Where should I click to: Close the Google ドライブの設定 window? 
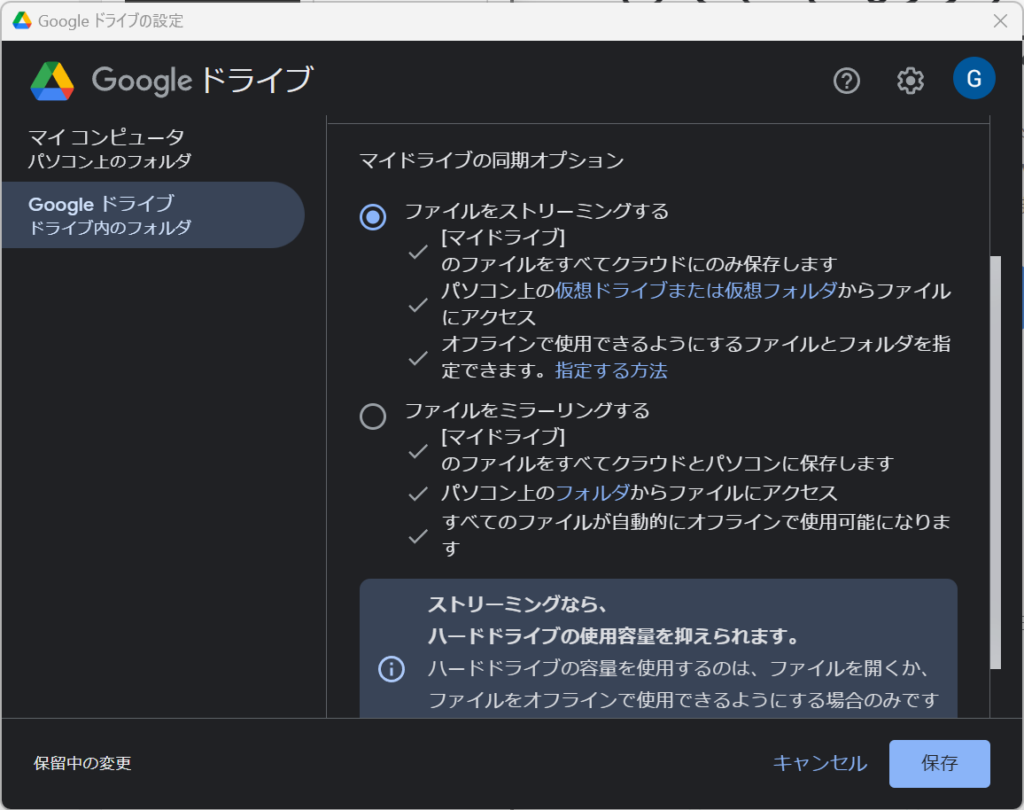(x=1000, y=21)
